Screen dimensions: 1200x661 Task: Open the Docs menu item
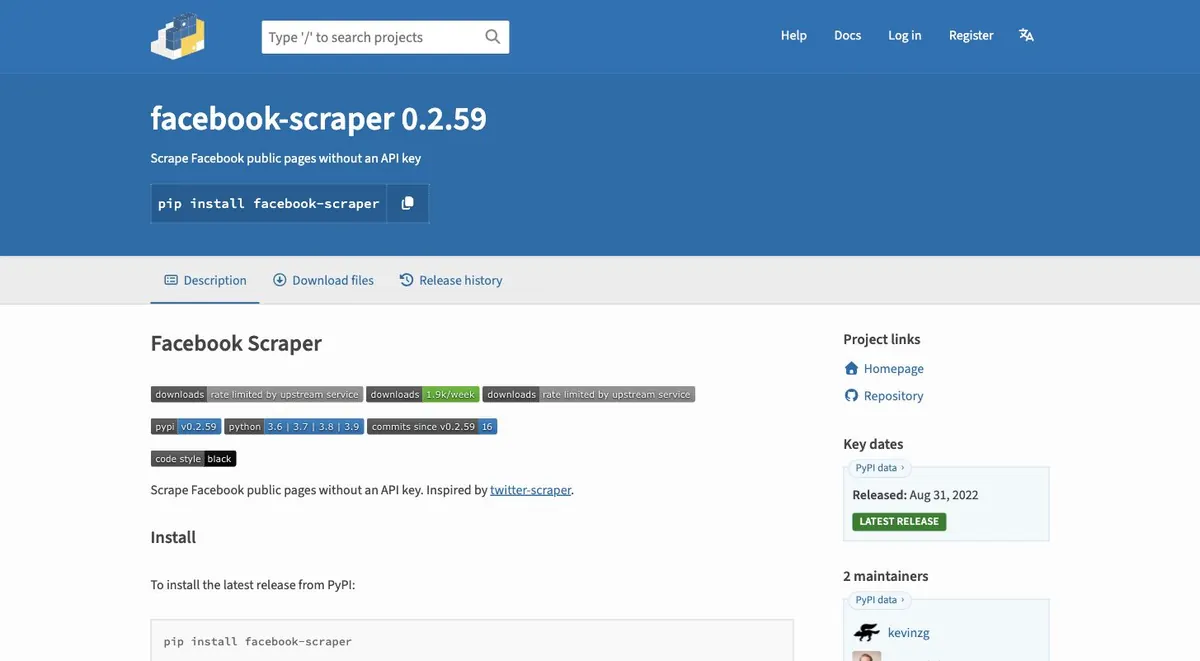[x=847, y=35]
